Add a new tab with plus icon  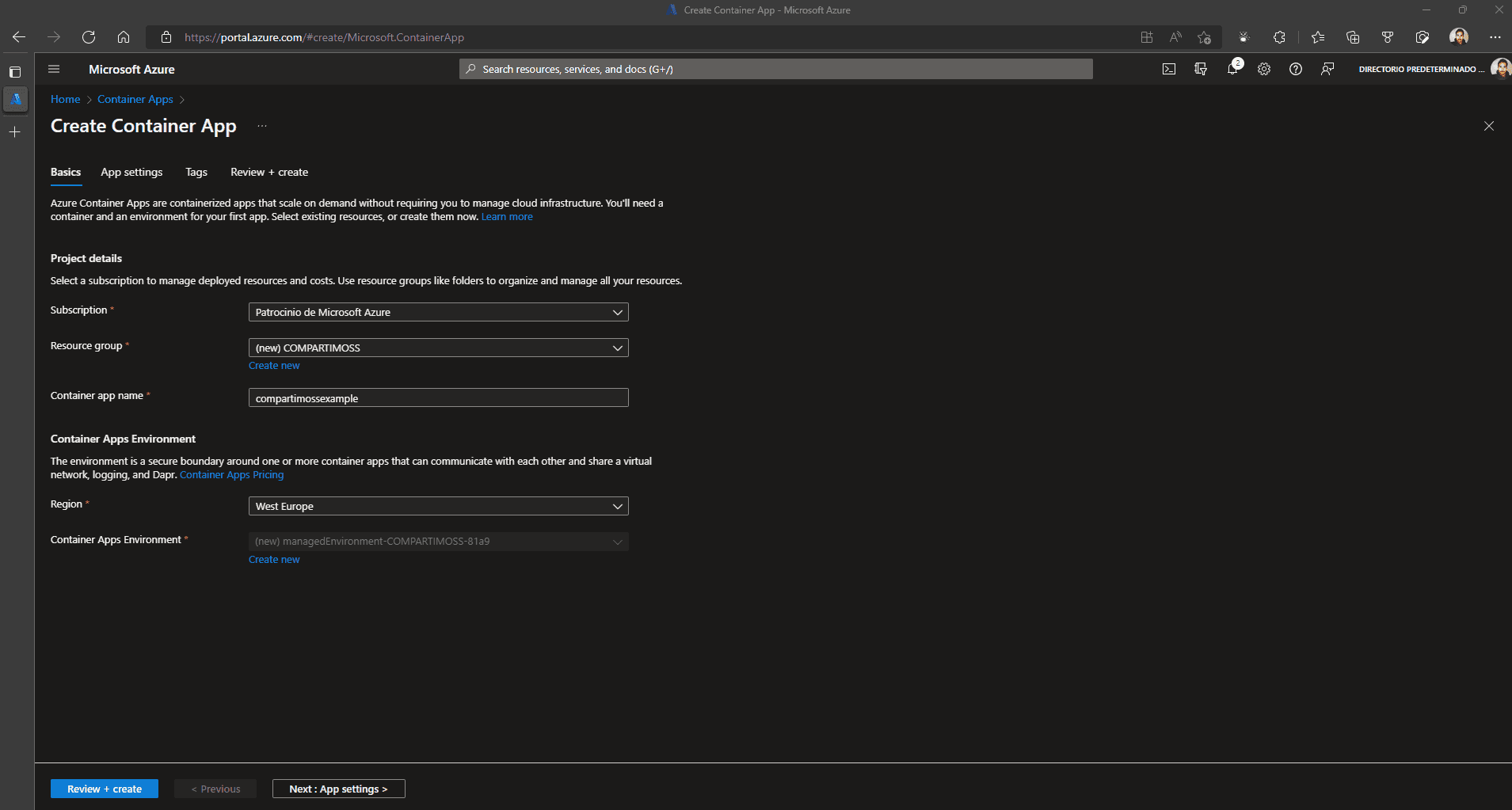(15, 132)
